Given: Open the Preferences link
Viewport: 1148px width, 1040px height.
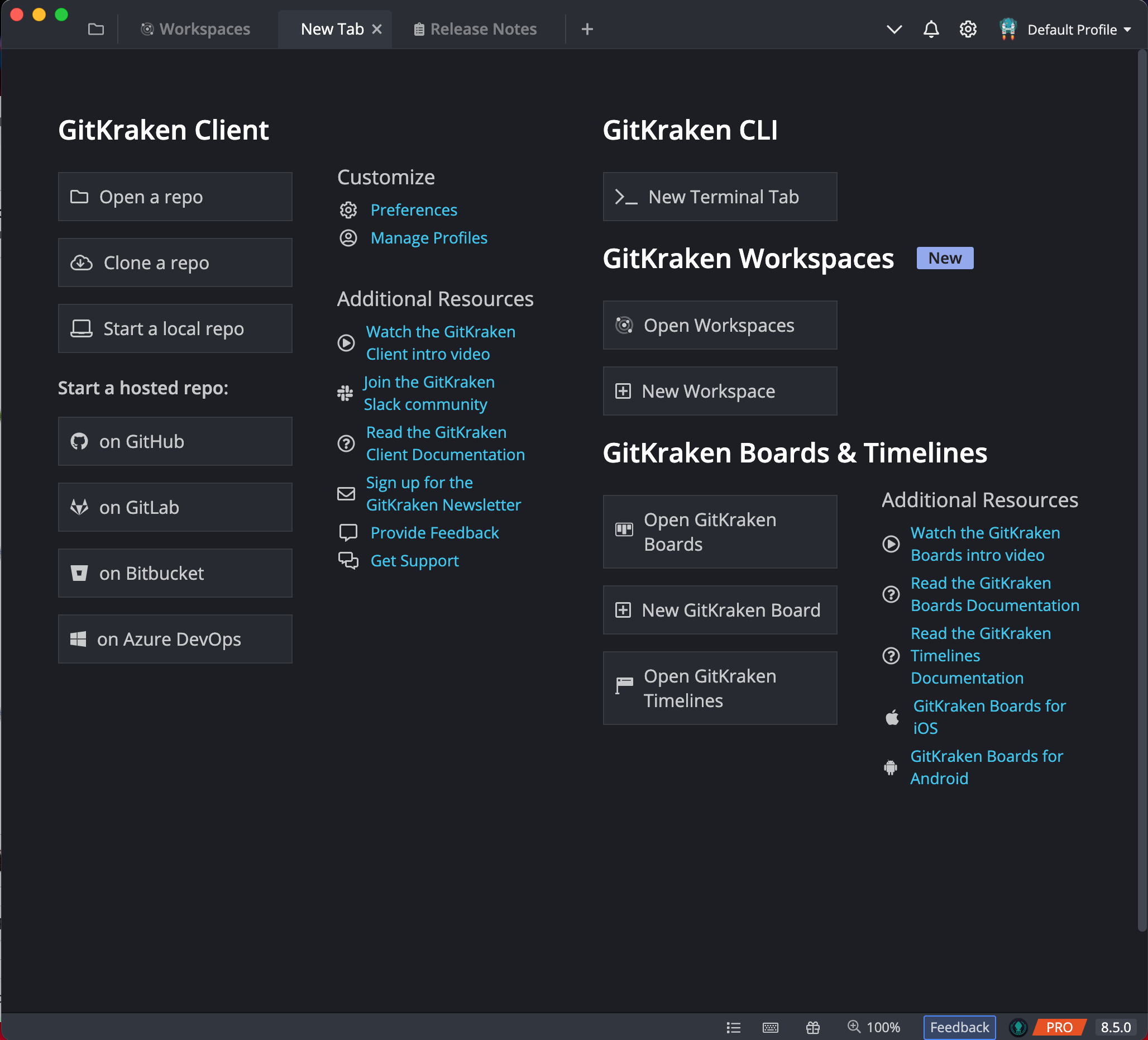Looking at the screenshot, I should pyautogui.click(x=413, y=210).
